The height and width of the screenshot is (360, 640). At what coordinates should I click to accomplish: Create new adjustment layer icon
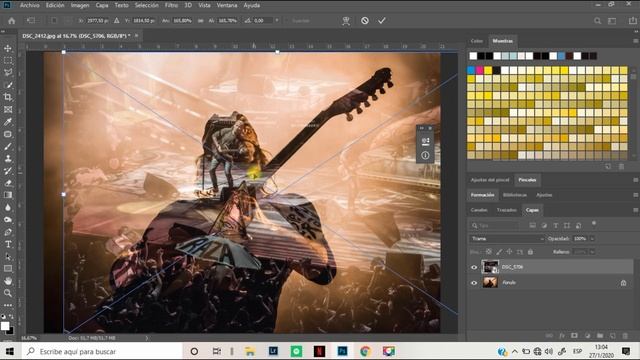587,336
